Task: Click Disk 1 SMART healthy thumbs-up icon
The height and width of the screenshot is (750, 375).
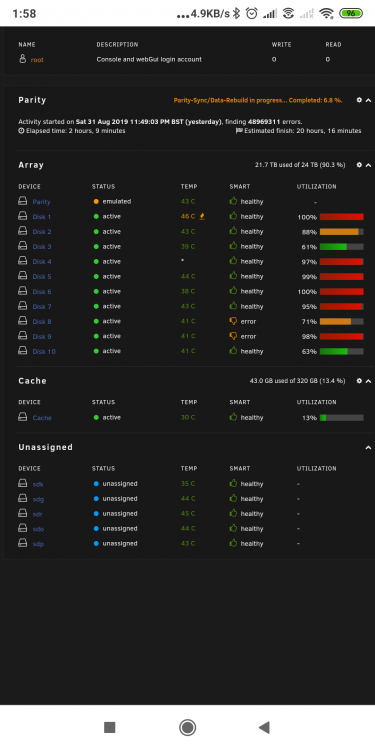Action: pos(233,216)
